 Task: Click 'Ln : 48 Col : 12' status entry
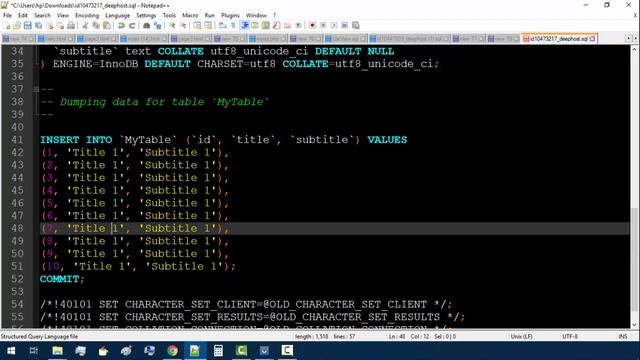click(x=409, y=336)
